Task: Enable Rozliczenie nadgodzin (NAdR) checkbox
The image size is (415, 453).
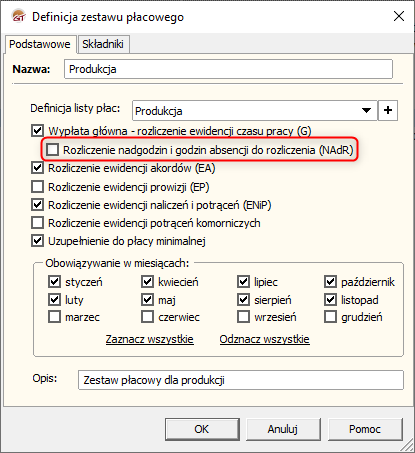Action: pyautogui.click(x=52, y=150)
